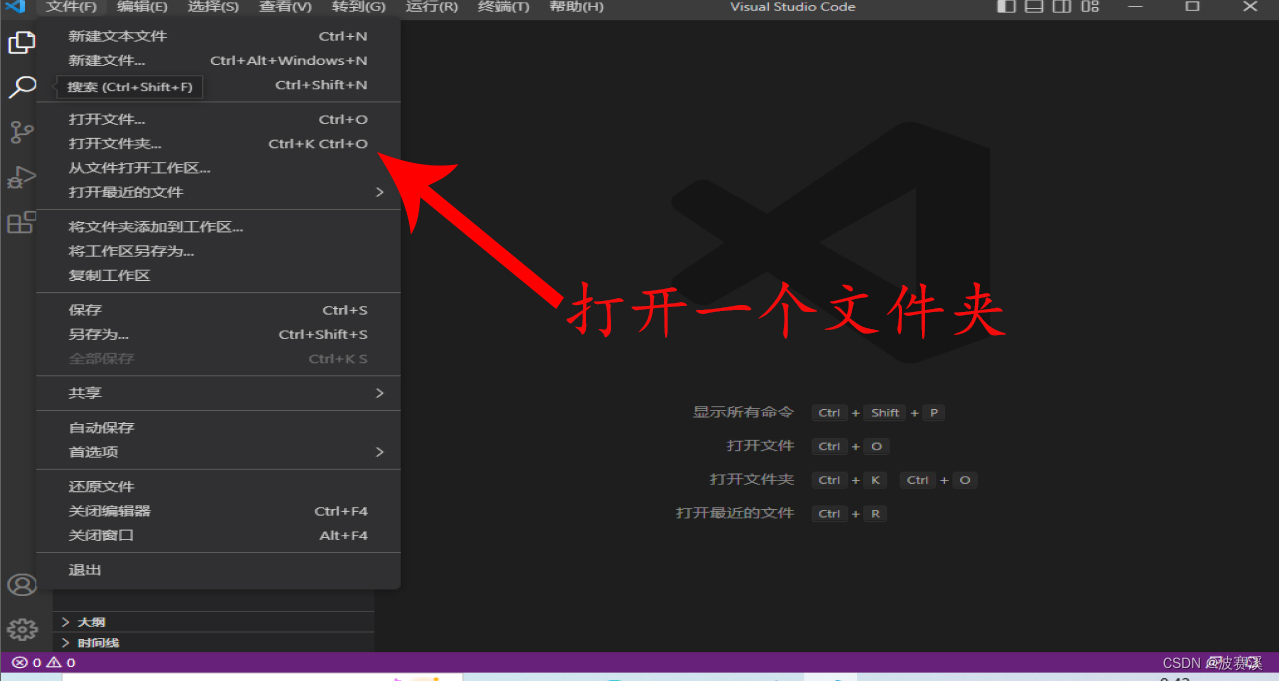Choose 保存 from the File menu
Viewport: 1279px width, 681px height.
pyautogui.click(x=218, y=310)
